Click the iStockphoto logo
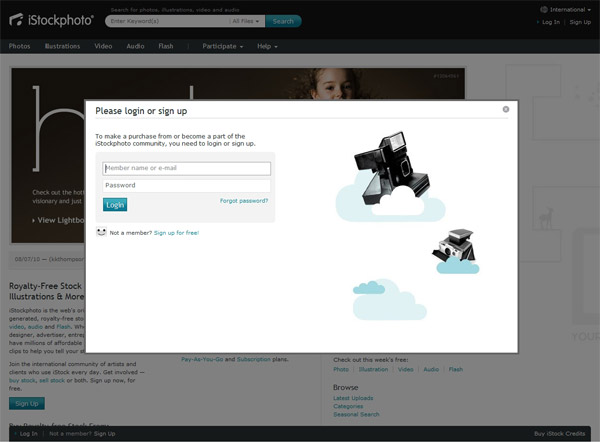Screen dimensions: 600x442 tap(51, 20)
